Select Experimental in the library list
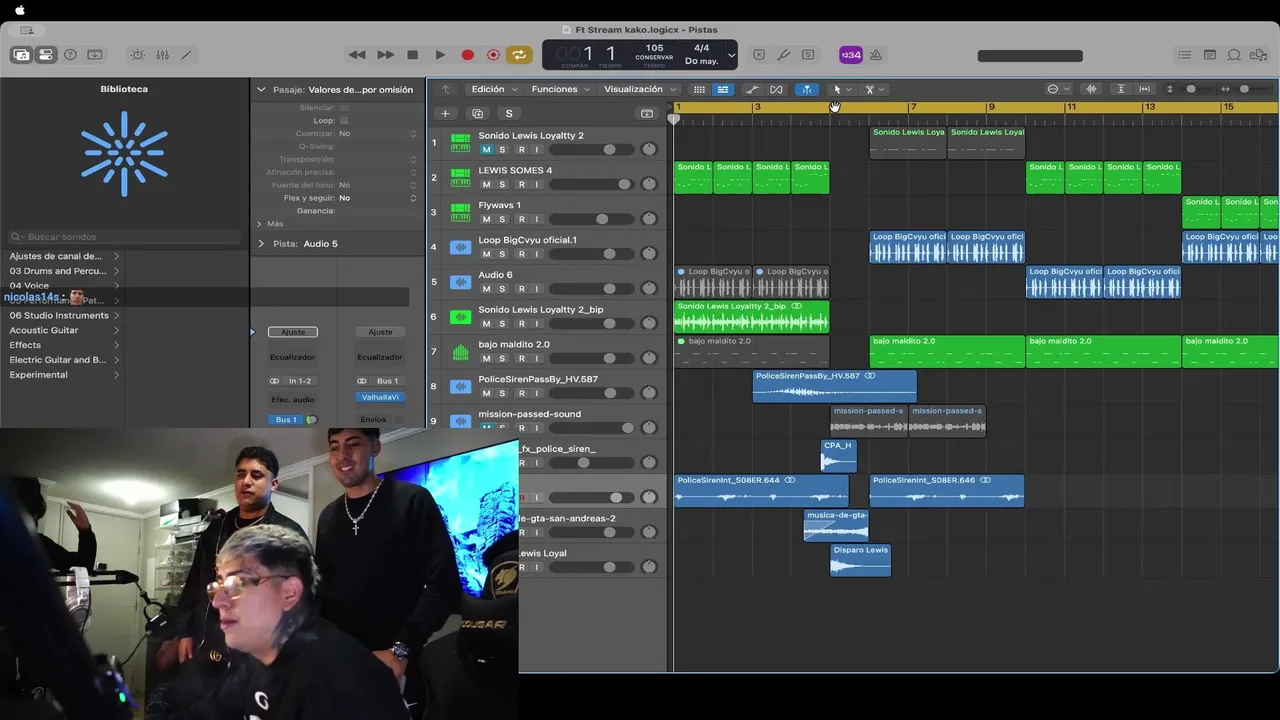Screen dimensions: 1280x720 click(x=39, y=375)
